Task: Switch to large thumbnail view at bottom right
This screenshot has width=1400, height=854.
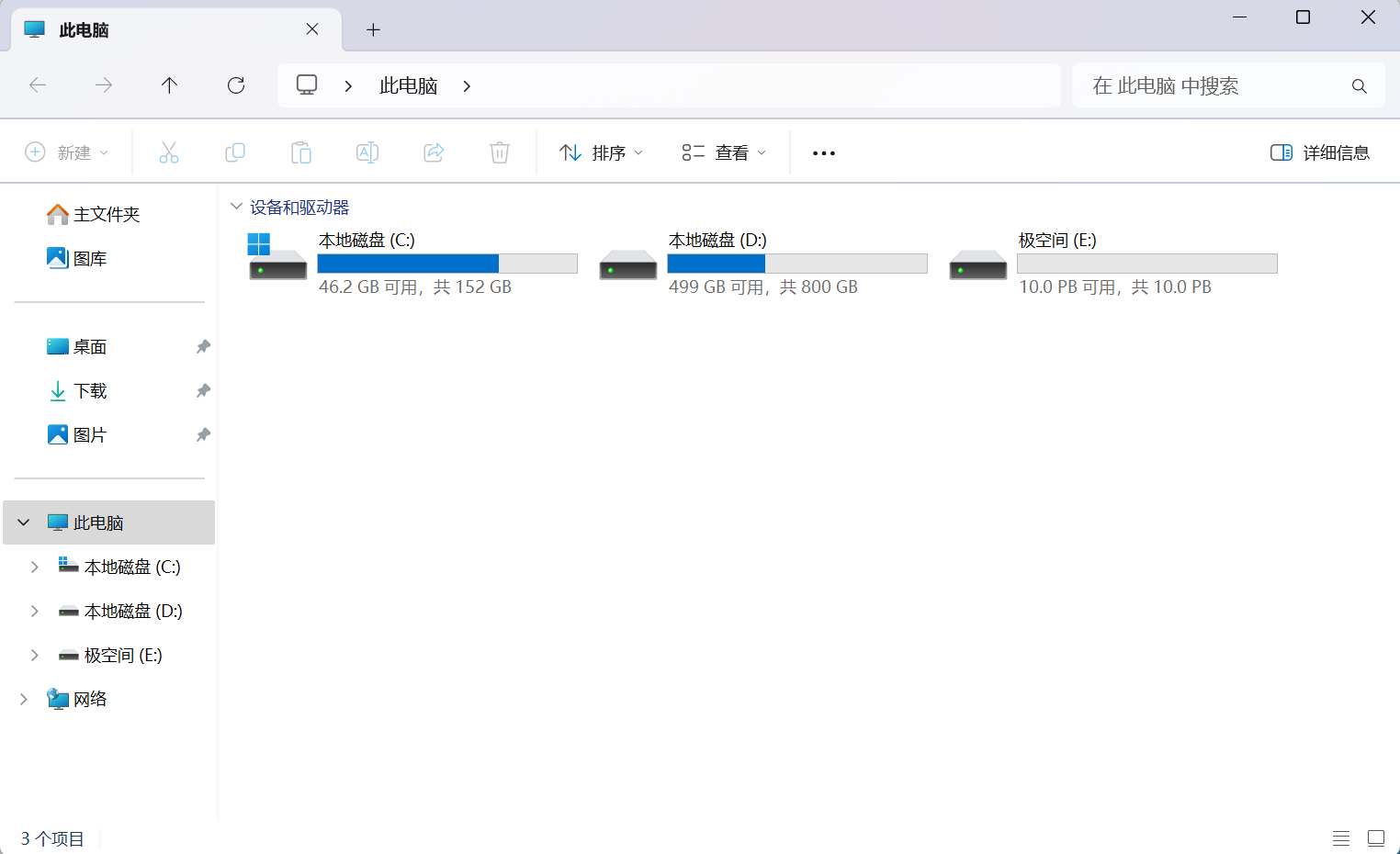Action: (1375, 838)
